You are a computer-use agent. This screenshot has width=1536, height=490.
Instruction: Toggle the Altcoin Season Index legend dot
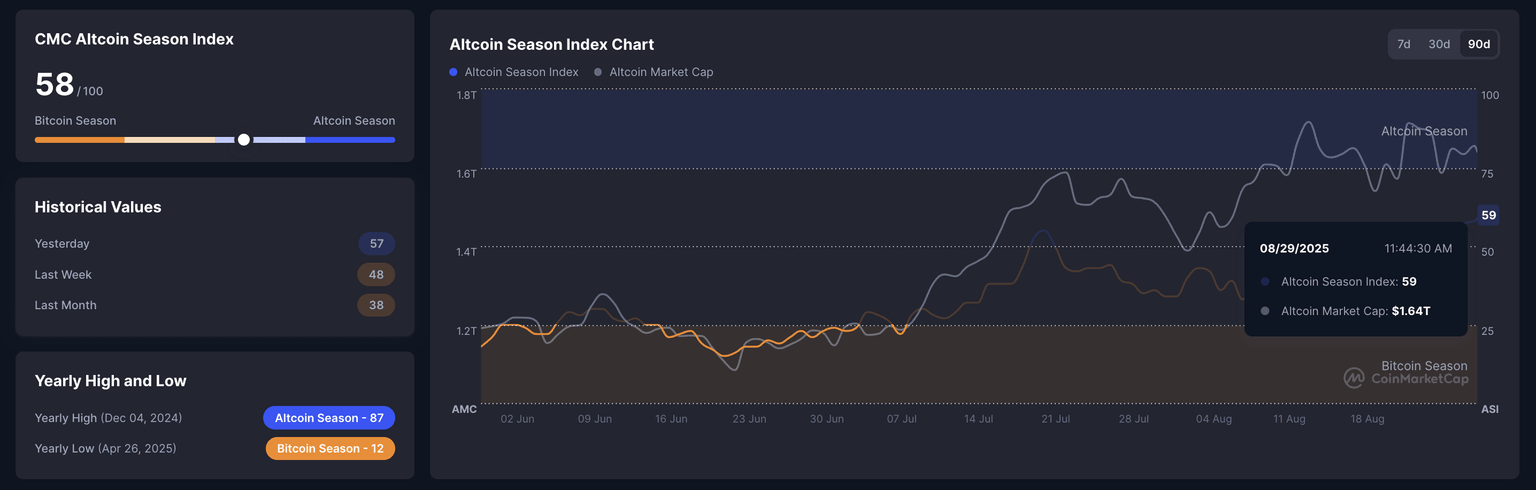click(x=454, y=72)
